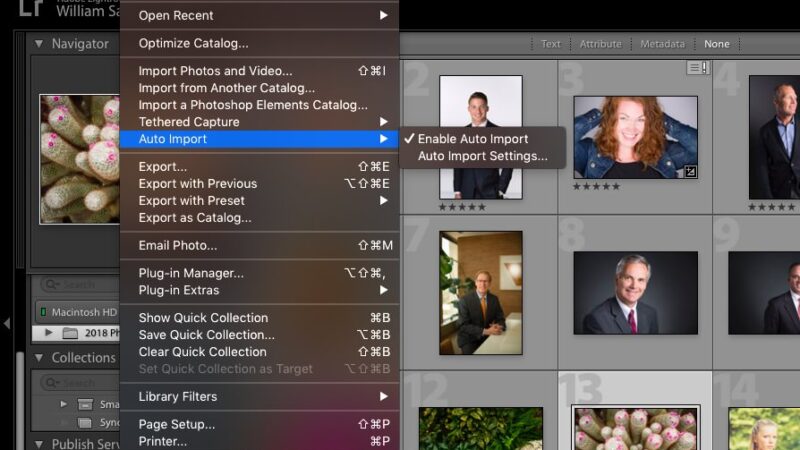Select dark-suited man thumbnail in cell 9
Image resolution: width=800 pixels, height=450 pixels.
pyautogui.click(x=764, y=293)
